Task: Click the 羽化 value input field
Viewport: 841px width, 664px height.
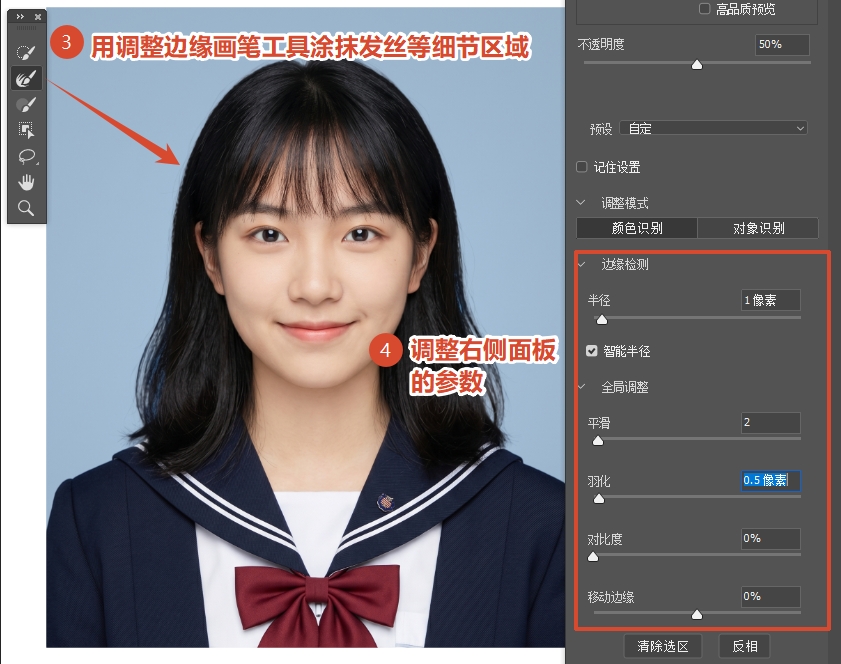Action: [770, 481]
